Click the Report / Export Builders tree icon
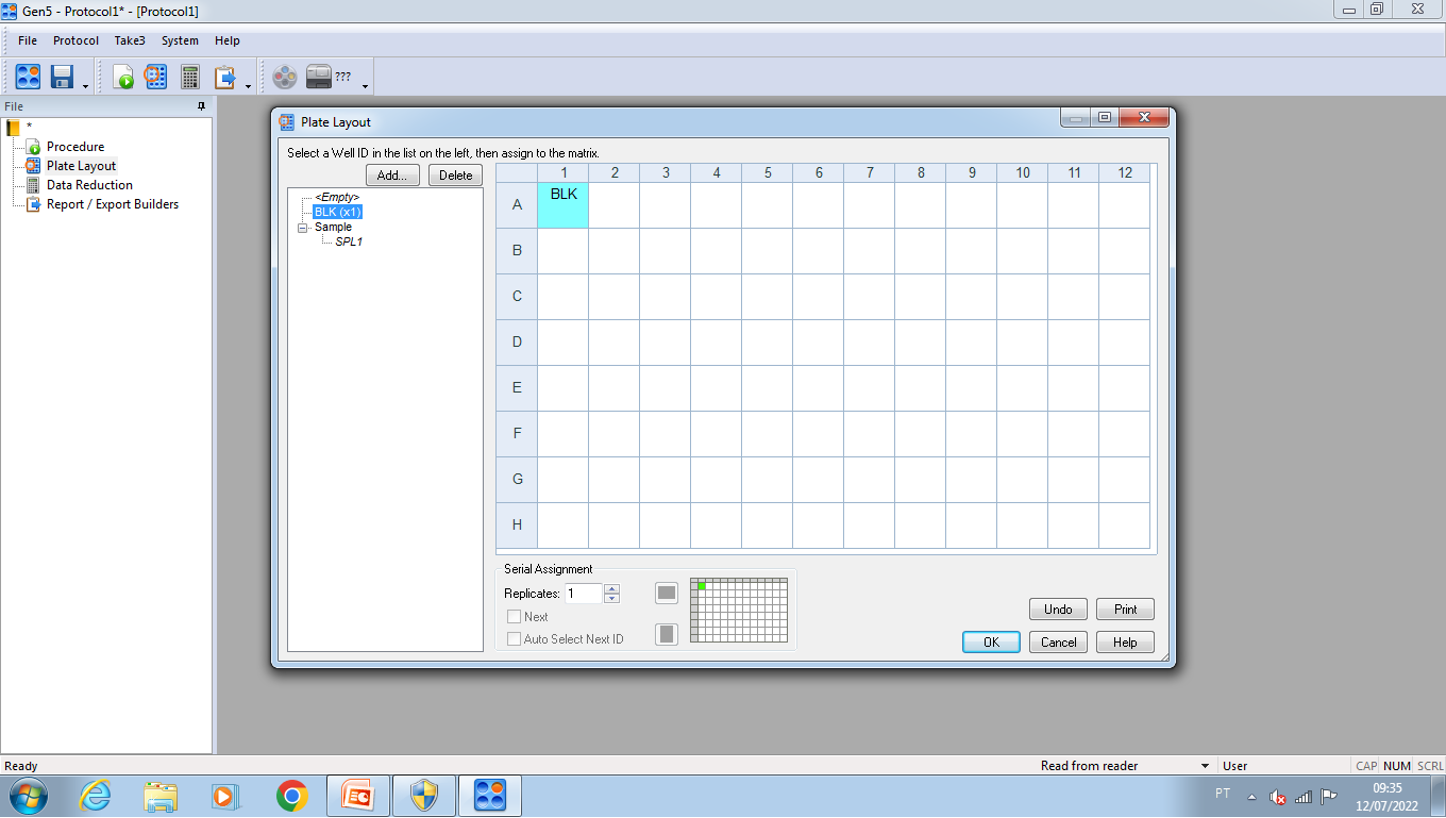This screenshot has width=1446, height=818. pyautogui.click(x=33, y=204)
